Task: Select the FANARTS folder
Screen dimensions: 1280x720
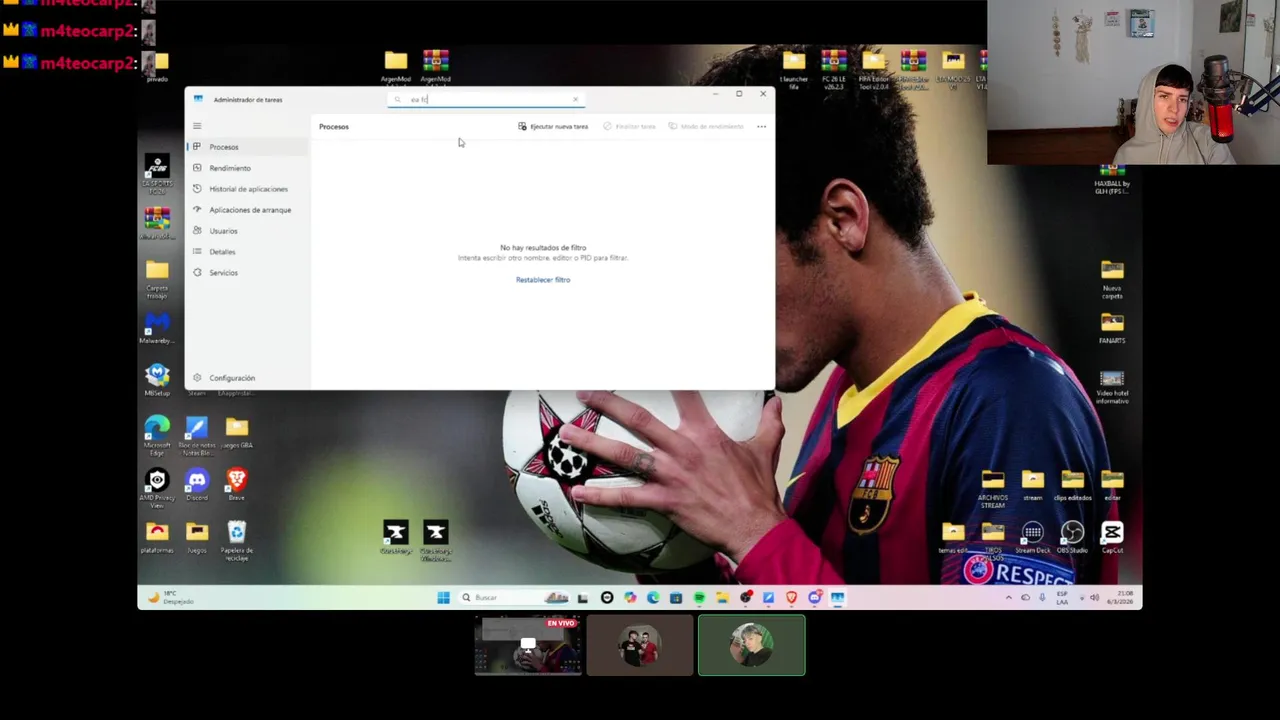Action: 1112,329
